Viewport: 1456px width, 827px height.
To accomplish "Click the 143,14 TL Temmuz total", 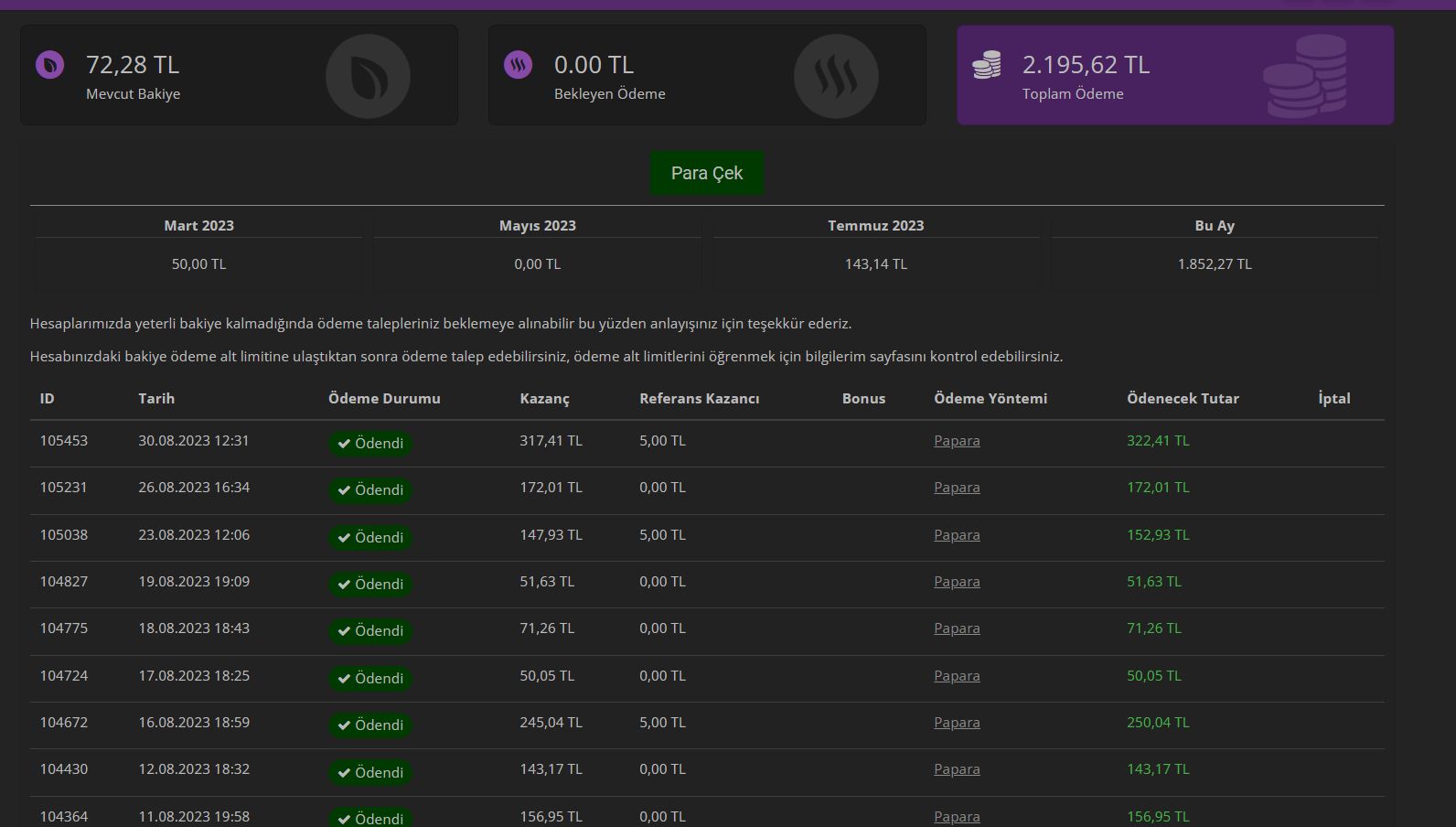I will click(x=876, y=264).
